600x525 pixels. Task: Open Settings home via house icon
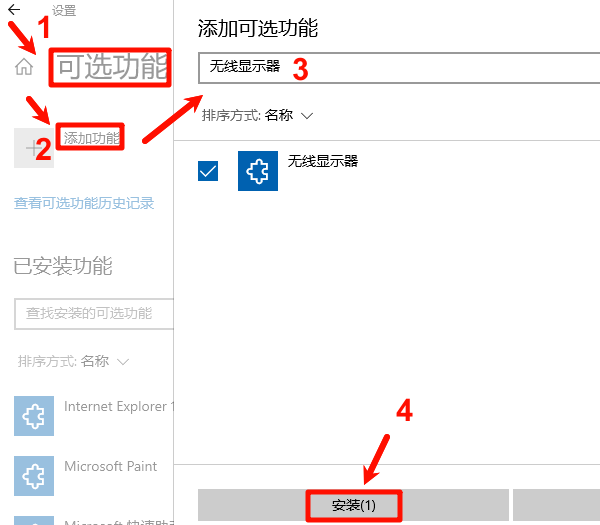[x=24, y=67]
